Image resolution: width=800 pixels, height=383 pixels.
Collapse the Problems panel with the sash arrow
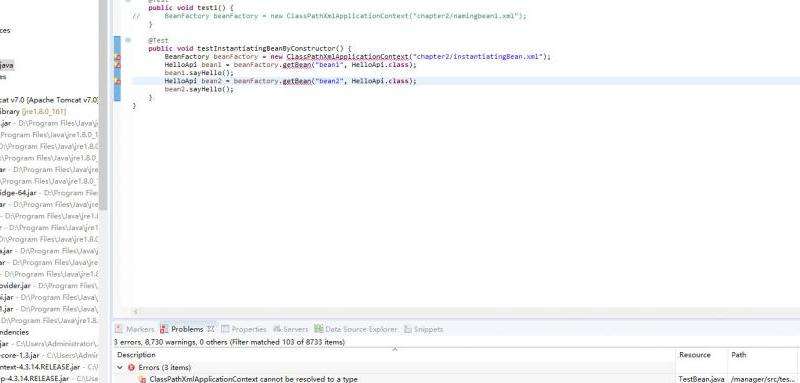click(394, 349)
